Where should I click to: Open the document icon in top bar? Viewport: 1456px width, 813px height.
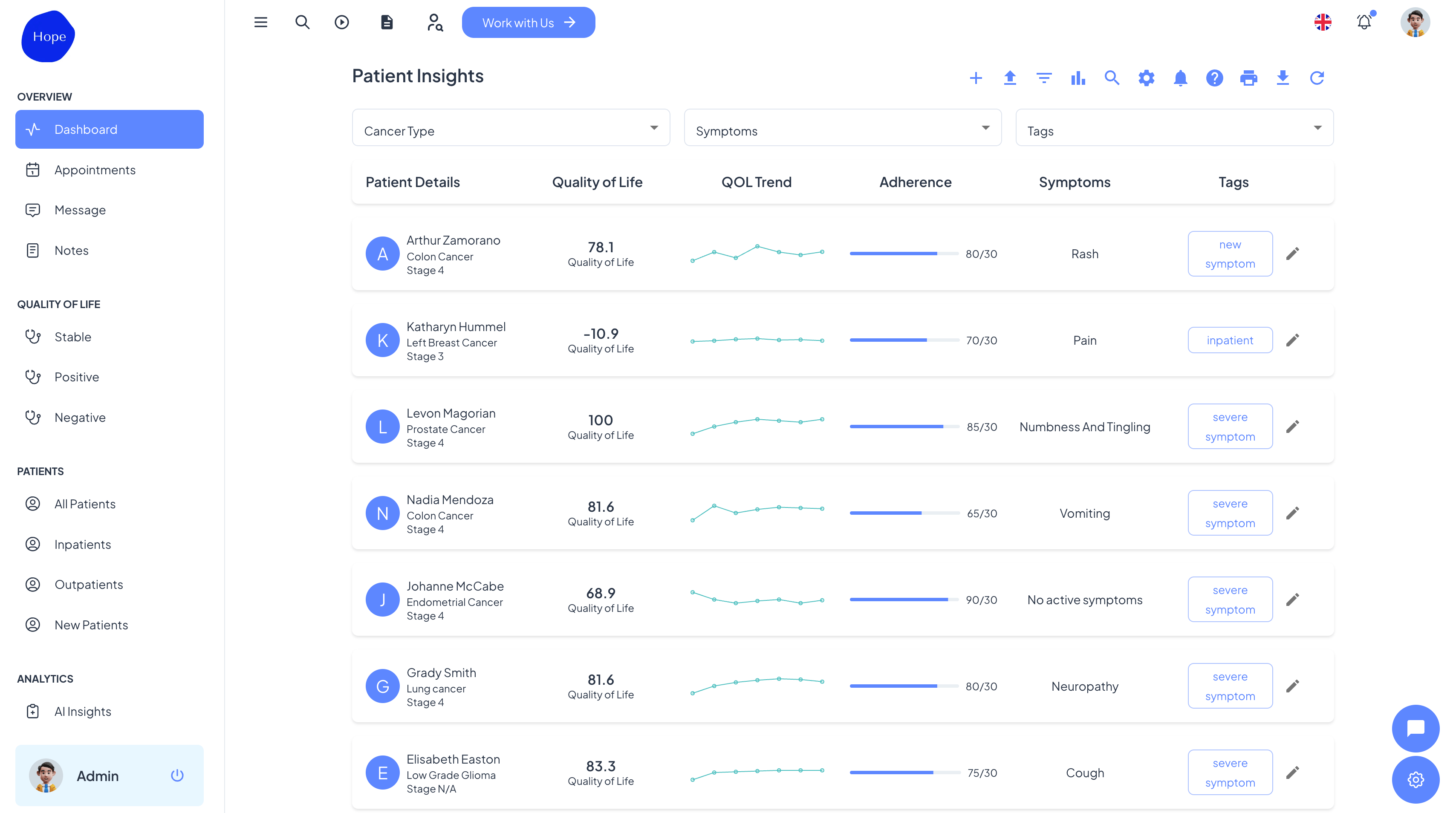(387, 22)
